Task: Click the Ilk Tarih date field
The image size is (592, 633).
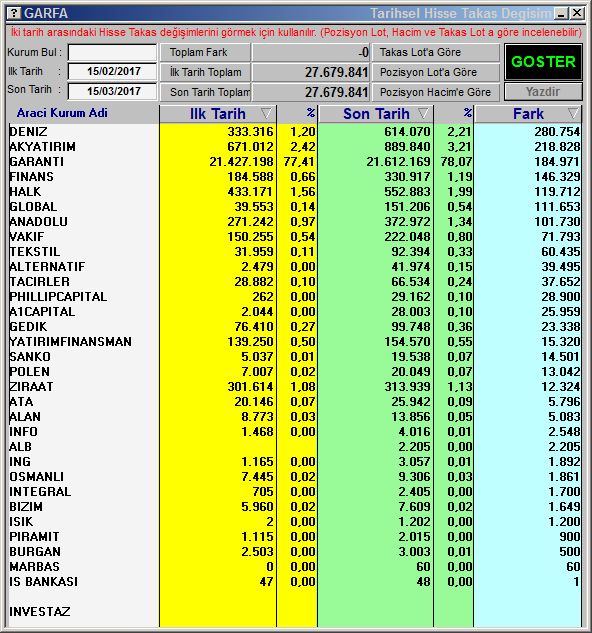Action: coord(112,71)
